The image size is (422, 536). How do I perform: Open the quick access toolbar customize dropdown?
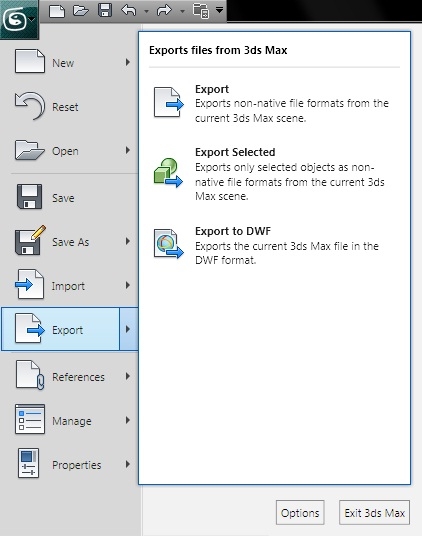tap(220, 10)
